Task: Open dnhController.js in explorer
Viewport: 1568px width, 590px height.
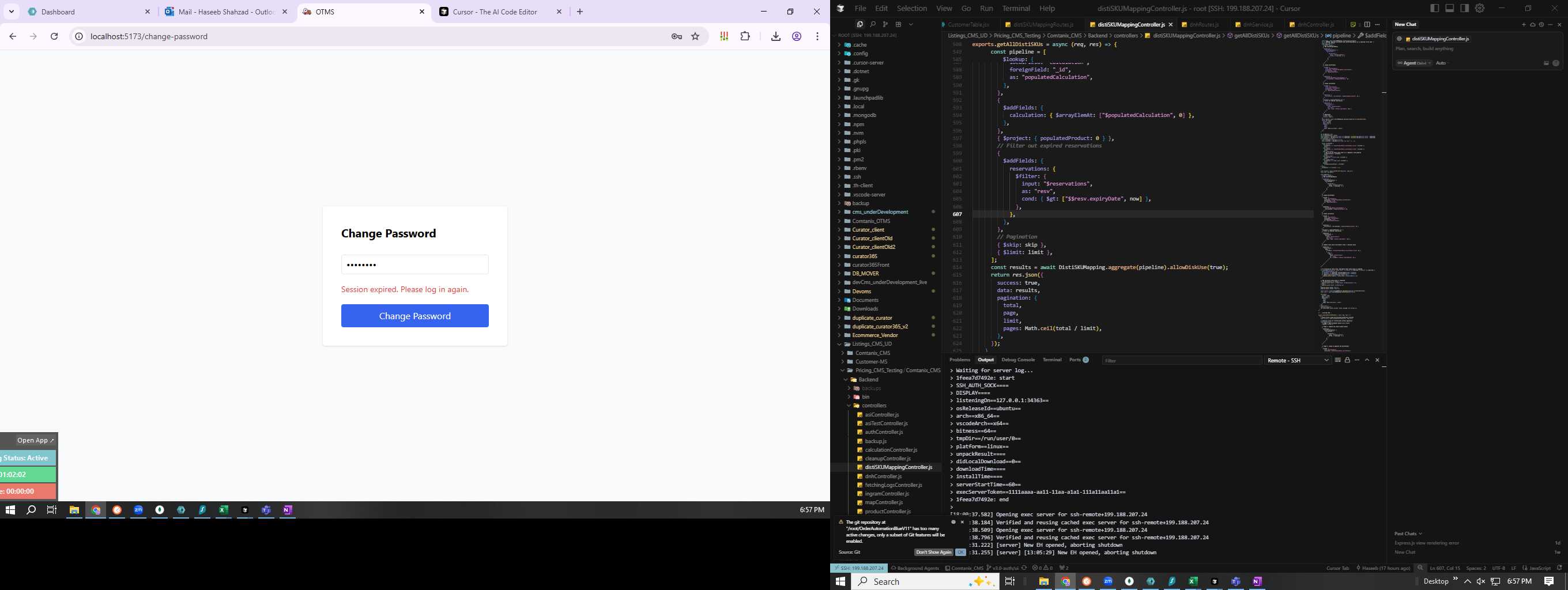Action: click(x=883, y=476)
